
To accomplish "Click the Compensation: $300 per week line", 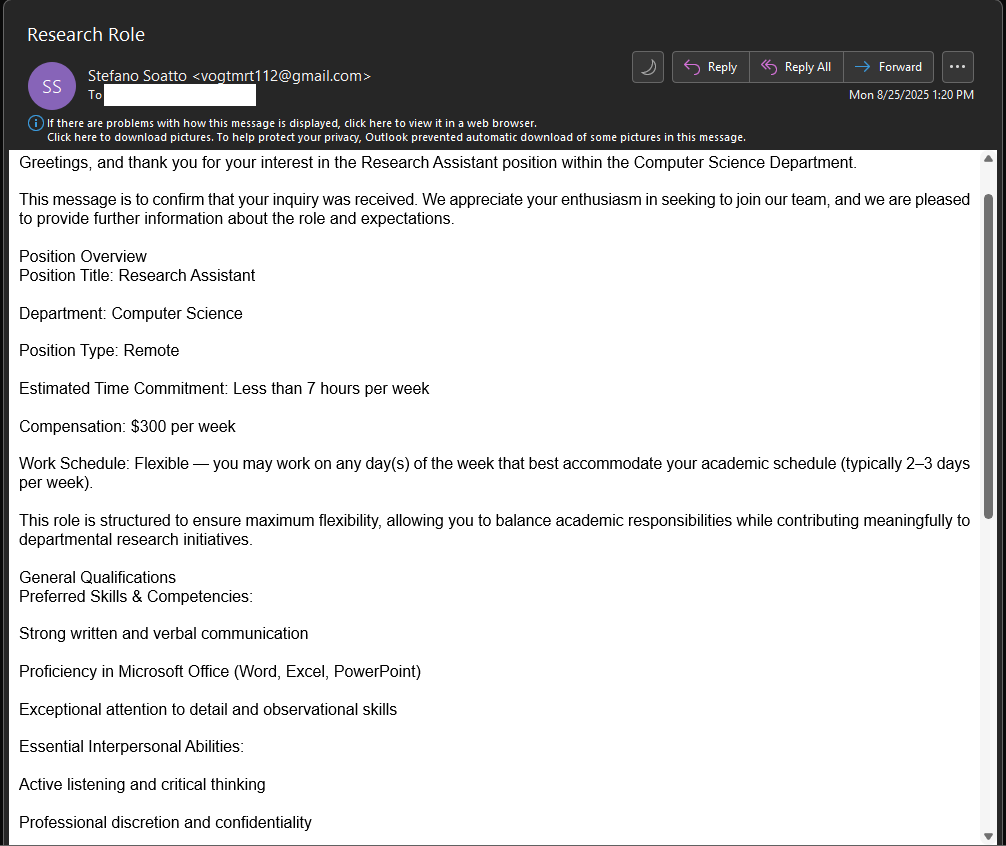I will click(127, 427).
